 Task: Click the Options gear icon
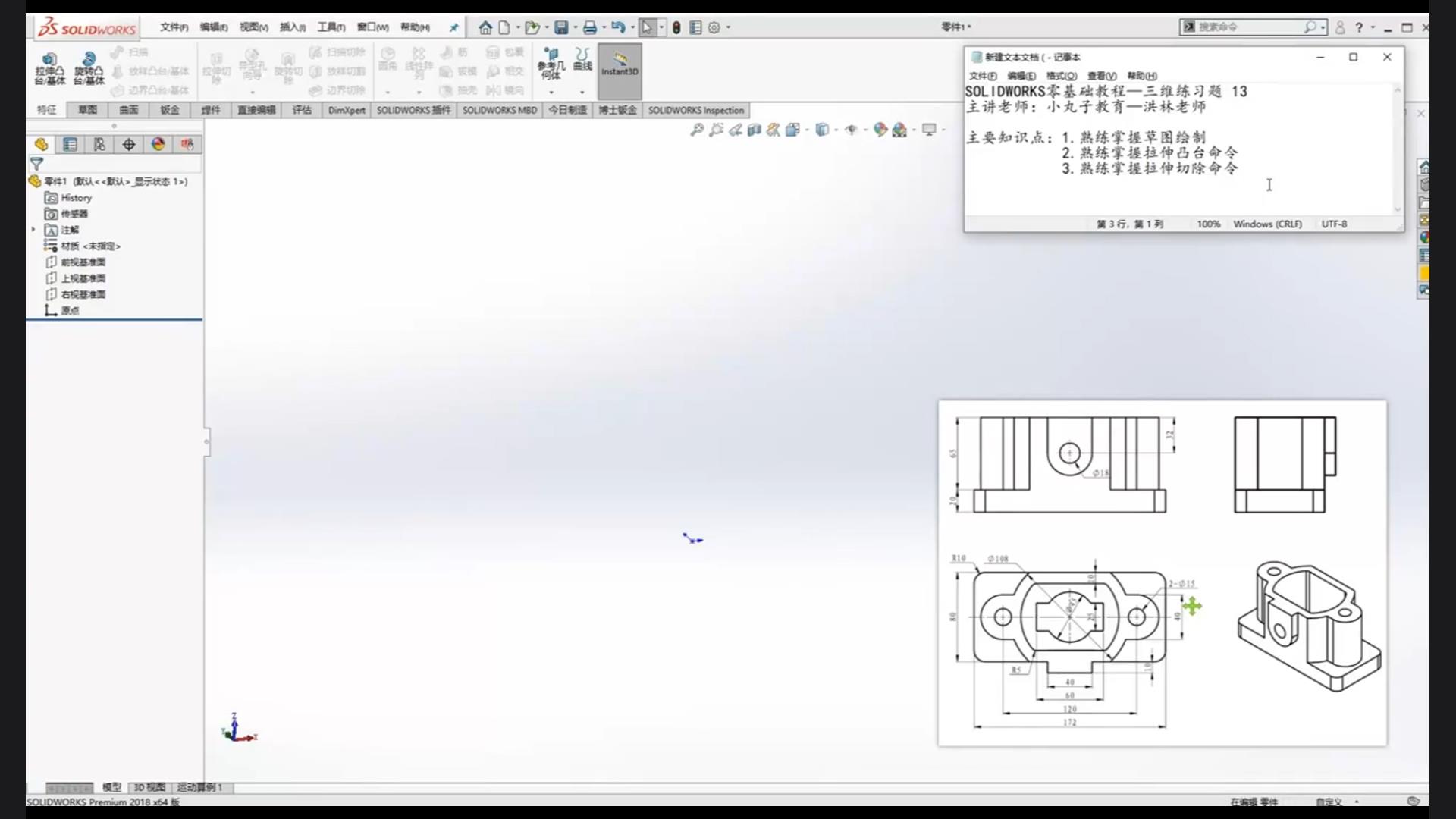pos(714,27)
